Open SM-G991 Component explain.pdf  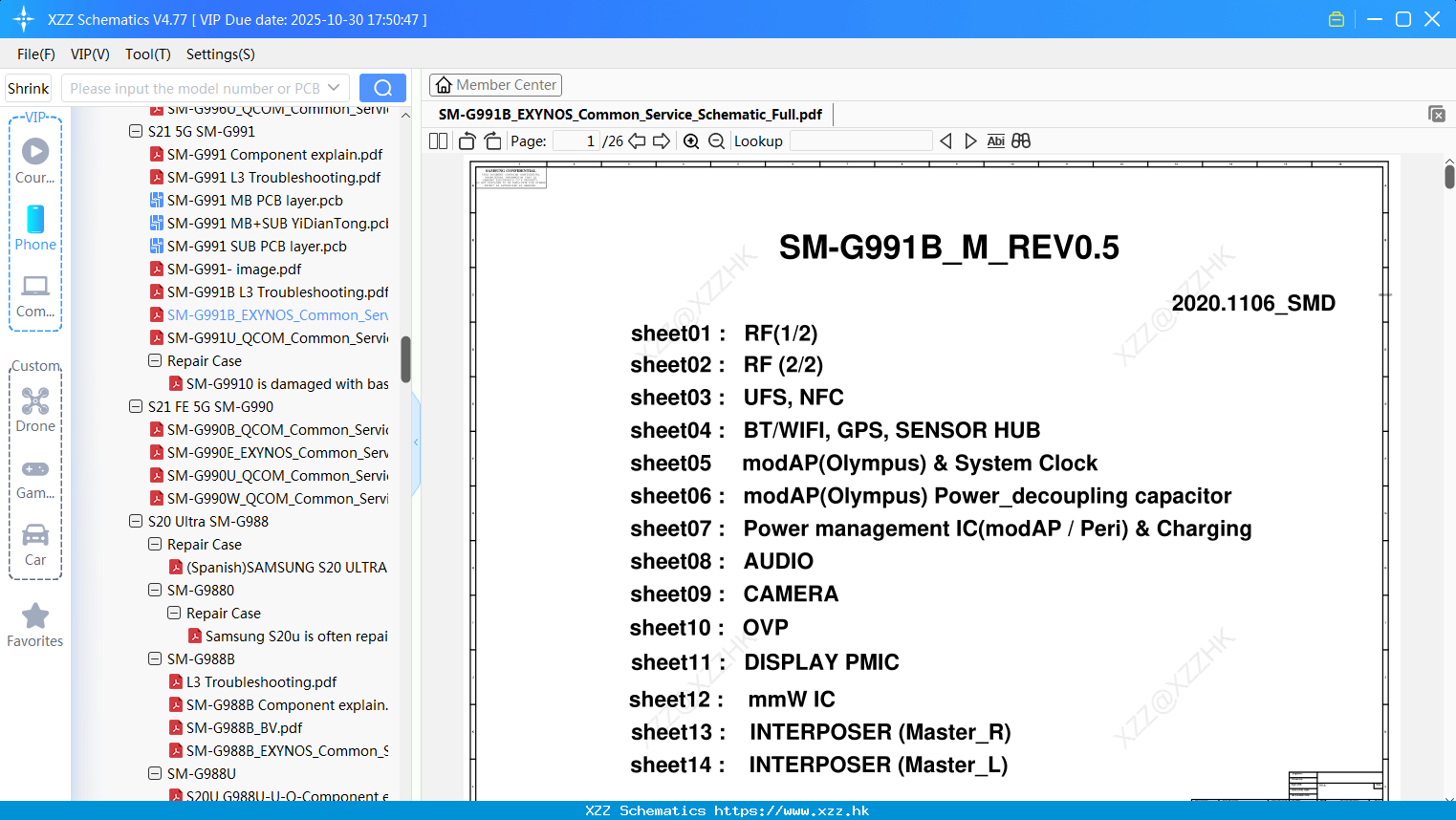266,154
